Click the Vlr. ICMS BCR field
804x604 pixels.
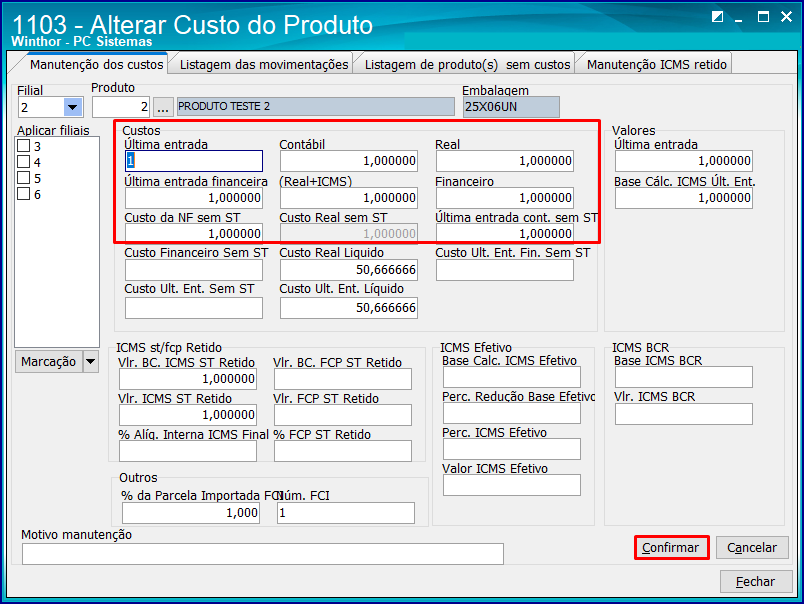(684, 414)
